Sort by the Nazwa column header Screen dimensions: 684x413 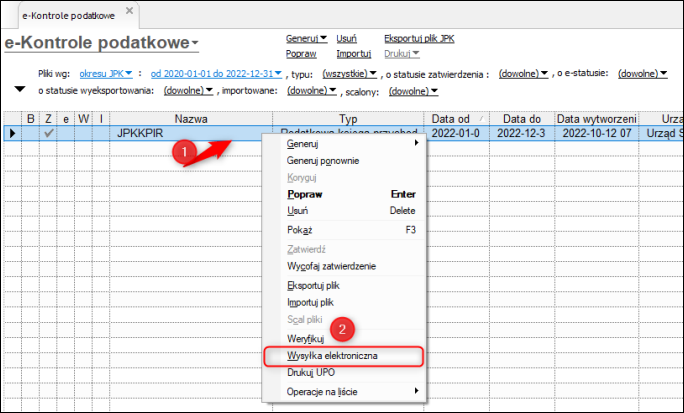click(x=191, y=119)
